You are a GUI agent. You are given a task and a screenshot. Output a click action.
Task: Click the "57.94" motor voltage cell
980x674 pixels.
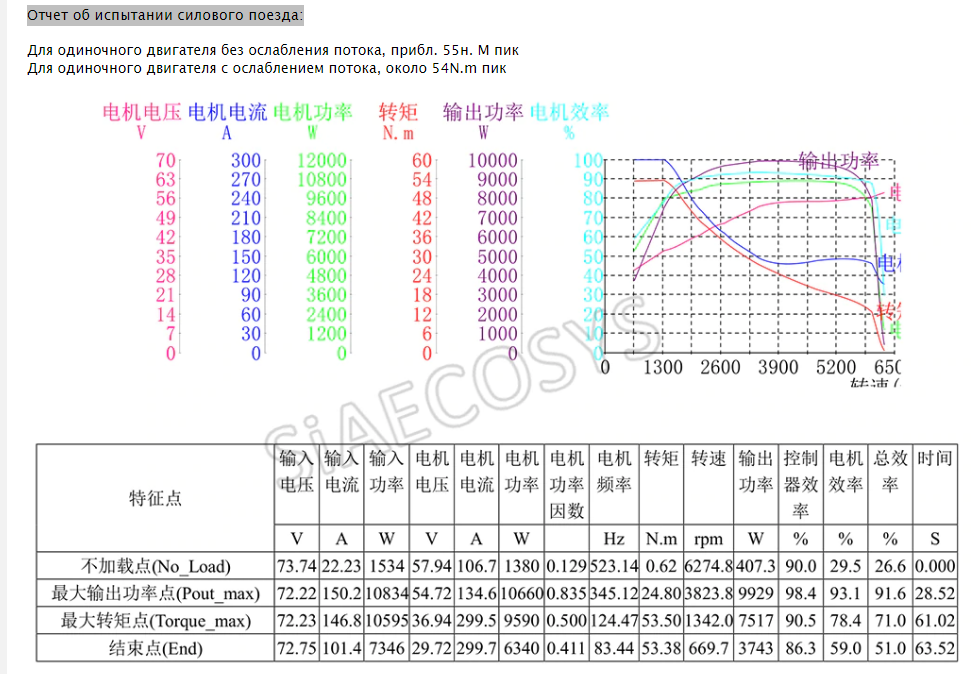click(x=432, y=566)
